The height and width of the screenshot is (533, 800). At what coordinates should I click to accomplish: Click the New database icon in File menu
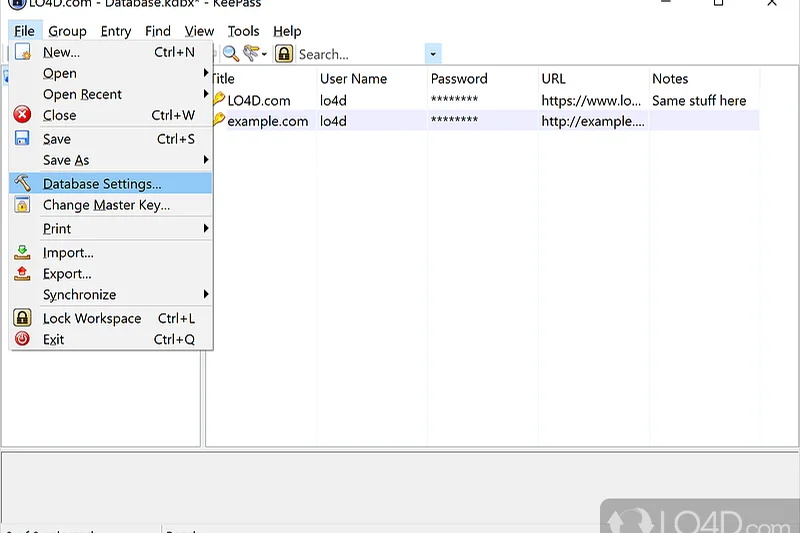coord(22,52)
